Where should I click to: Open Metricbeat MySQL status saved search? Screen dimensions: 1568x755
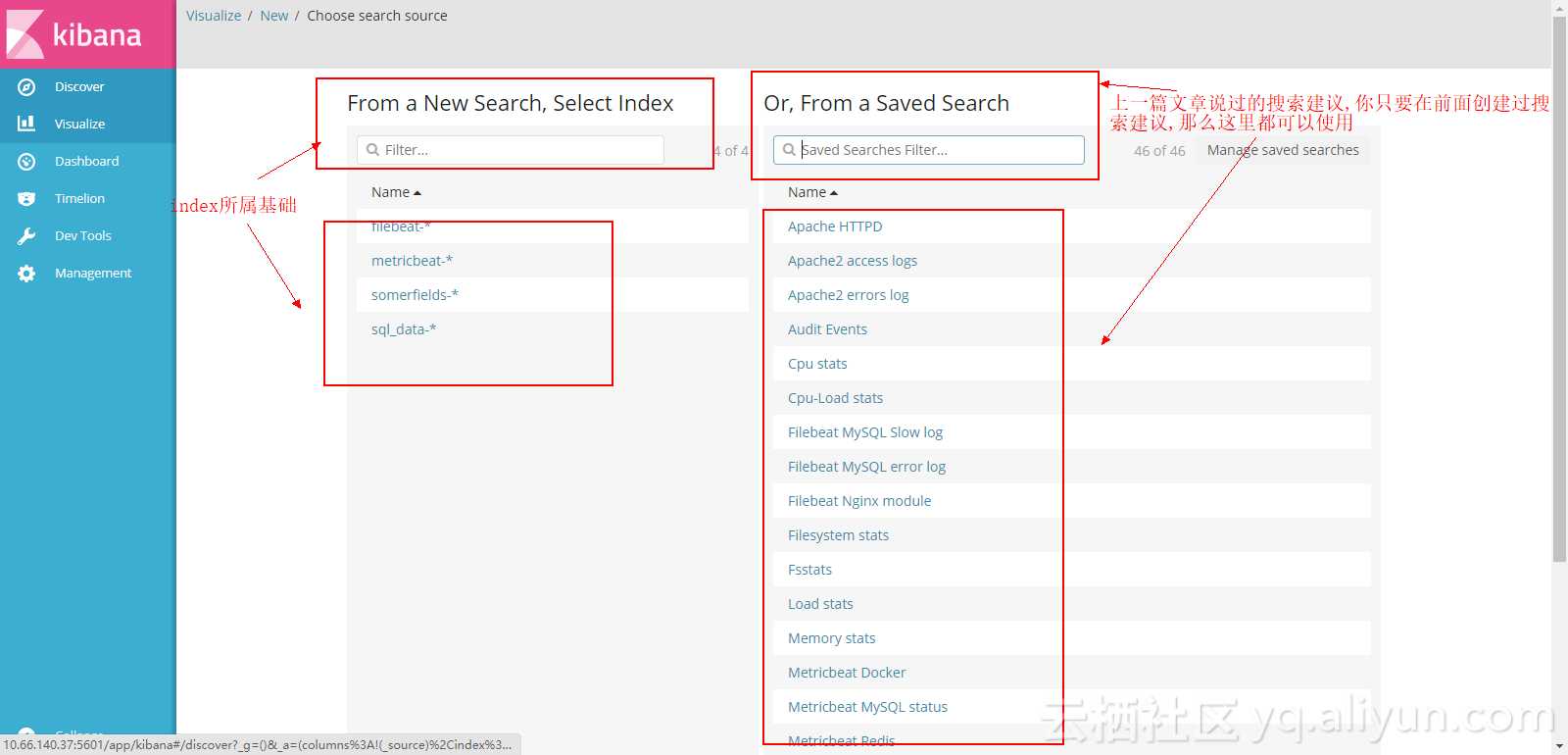tap(867, 707)
